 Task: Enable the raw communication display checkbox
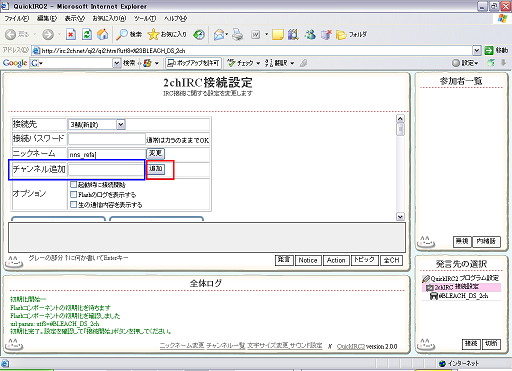click(x=74, y=204)
